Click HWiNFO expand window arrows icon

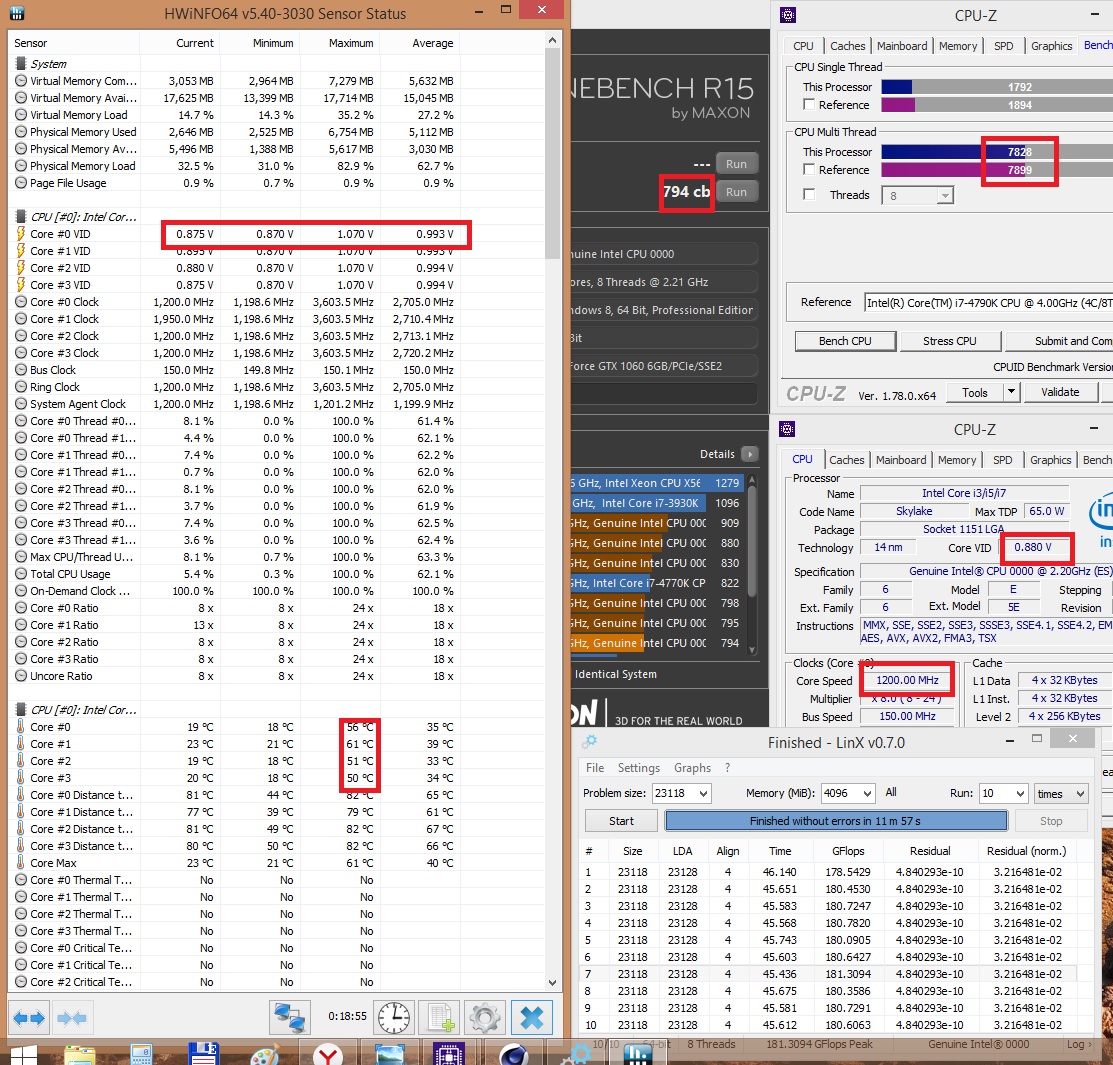point(29,1018)
